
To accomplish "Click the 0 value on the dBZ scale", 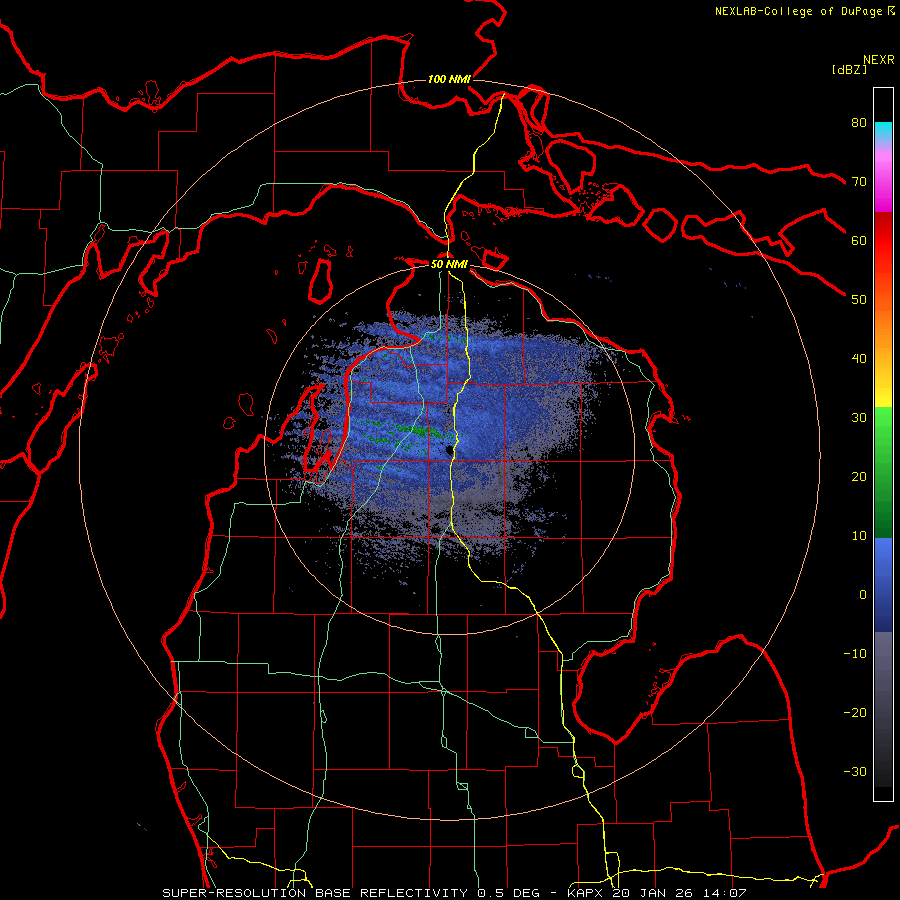I will click(x=863, y=595).
